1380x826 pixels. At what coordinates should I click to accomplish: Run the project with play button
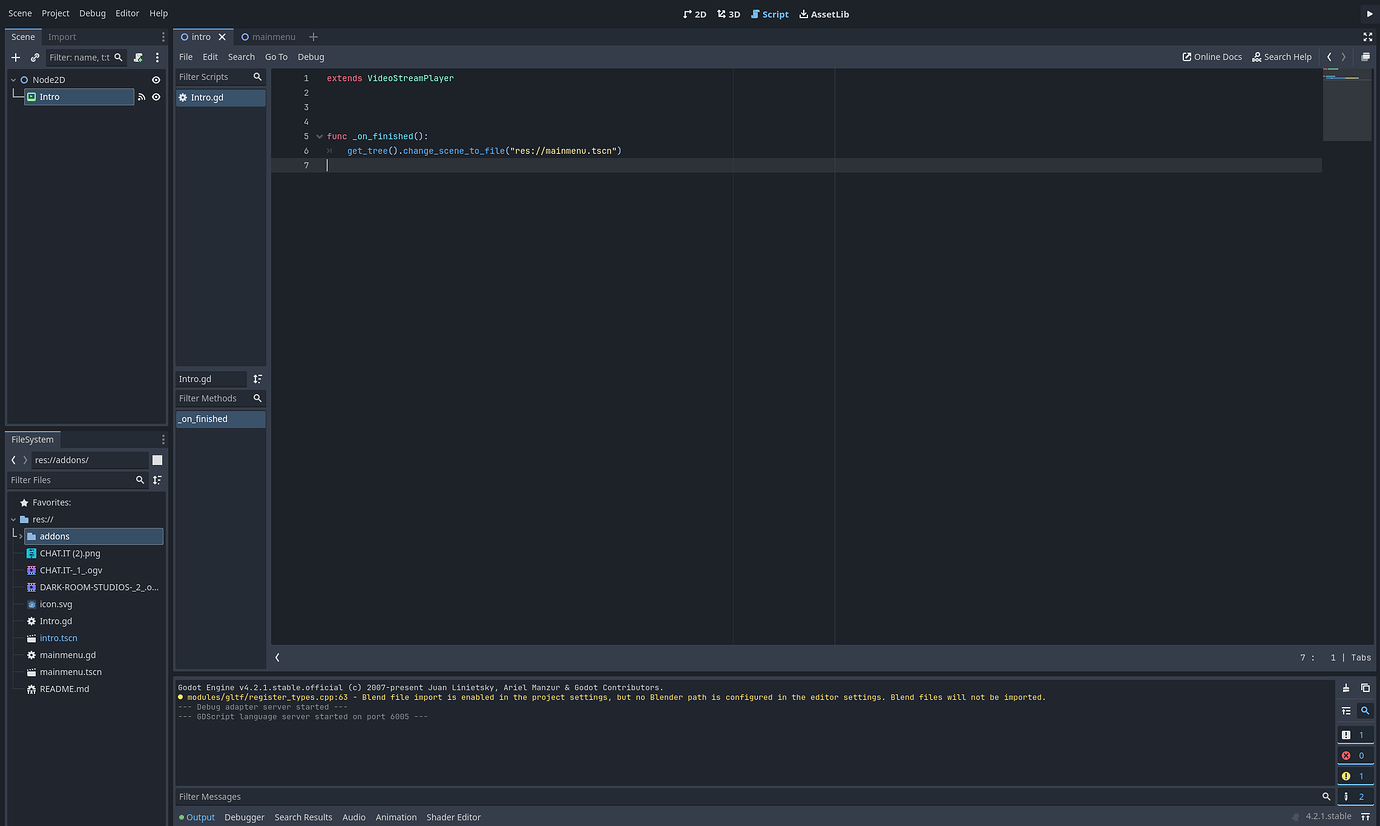[1370, 14]
